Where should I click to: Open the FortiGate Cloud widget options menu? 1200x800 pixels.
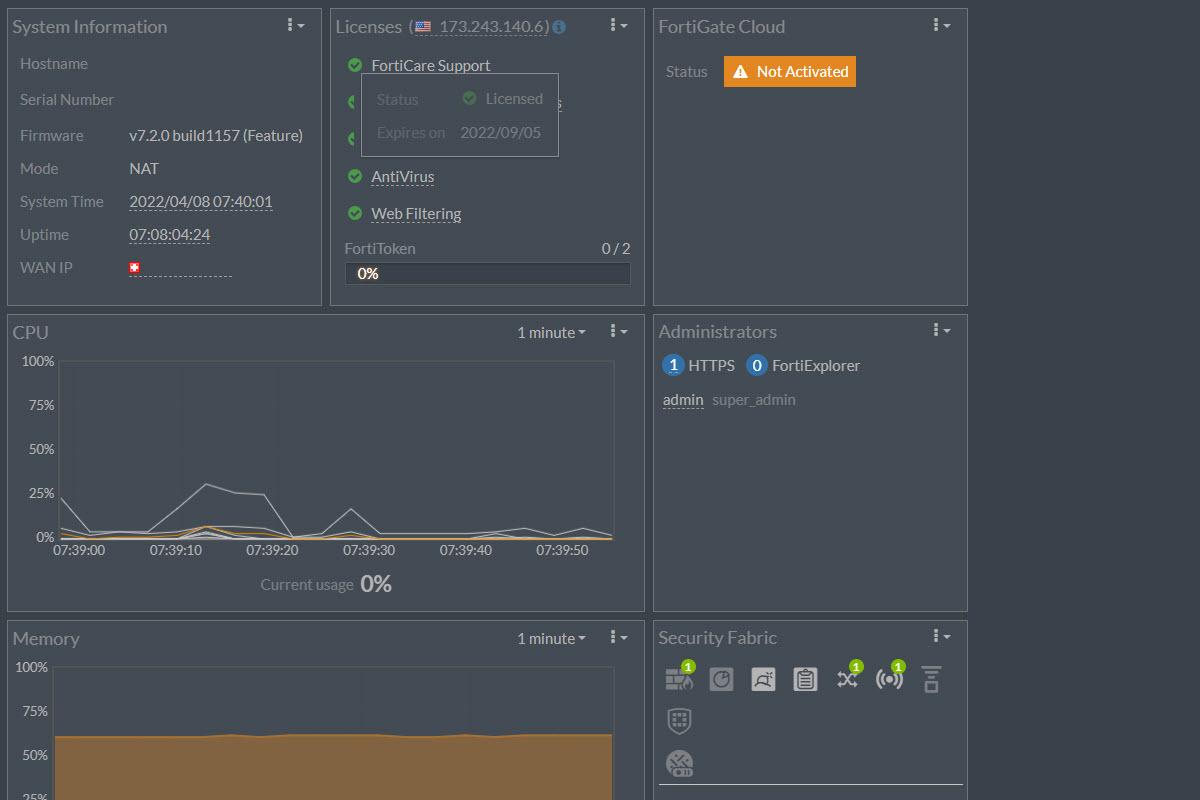coord(942,25)
